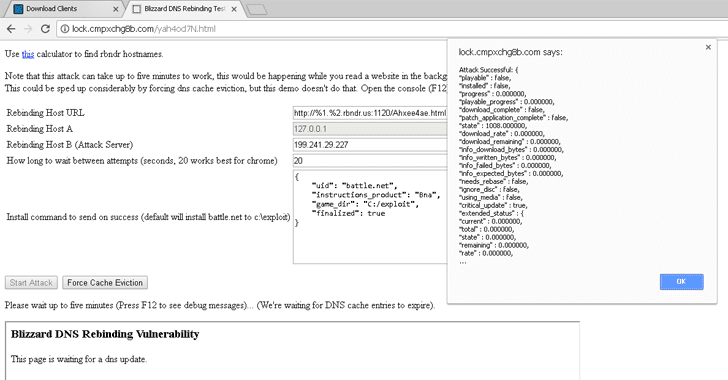Click OK in the Attack Successful dialog
728x380 pixels.
click(681, 282)
